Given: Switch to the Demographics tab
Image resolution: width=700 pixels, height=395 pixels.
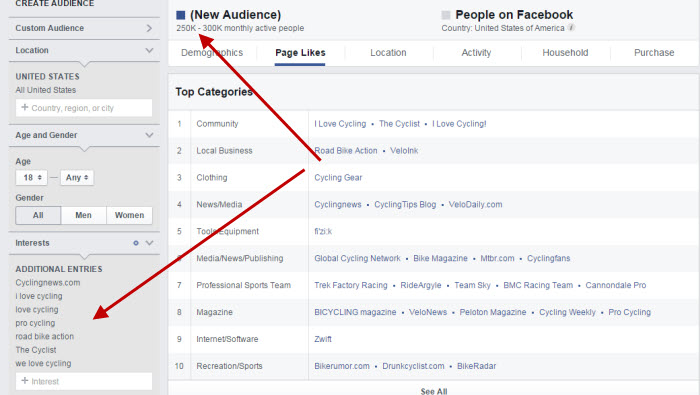Looking at the screenshot, I should (x=212, y=53).
